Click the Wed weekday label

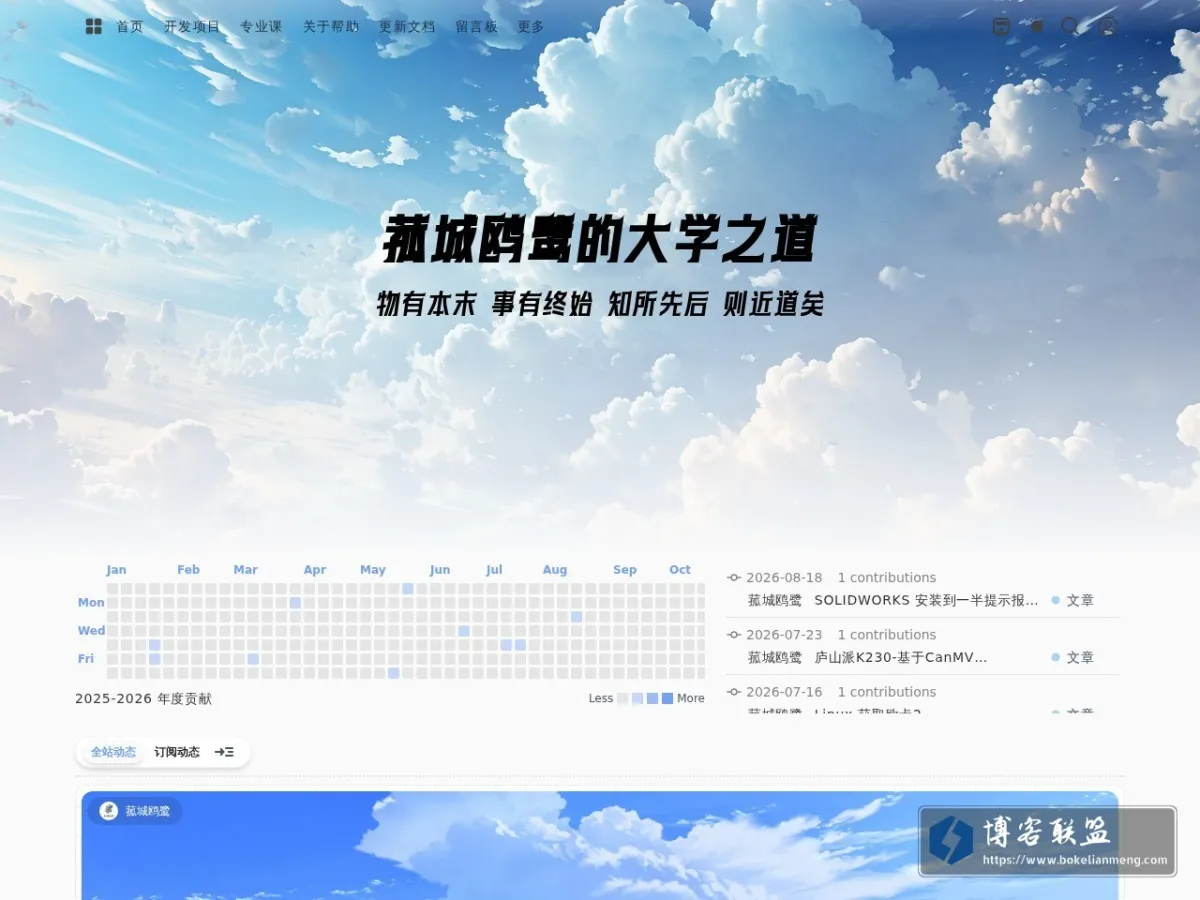[x=91, y=630]
